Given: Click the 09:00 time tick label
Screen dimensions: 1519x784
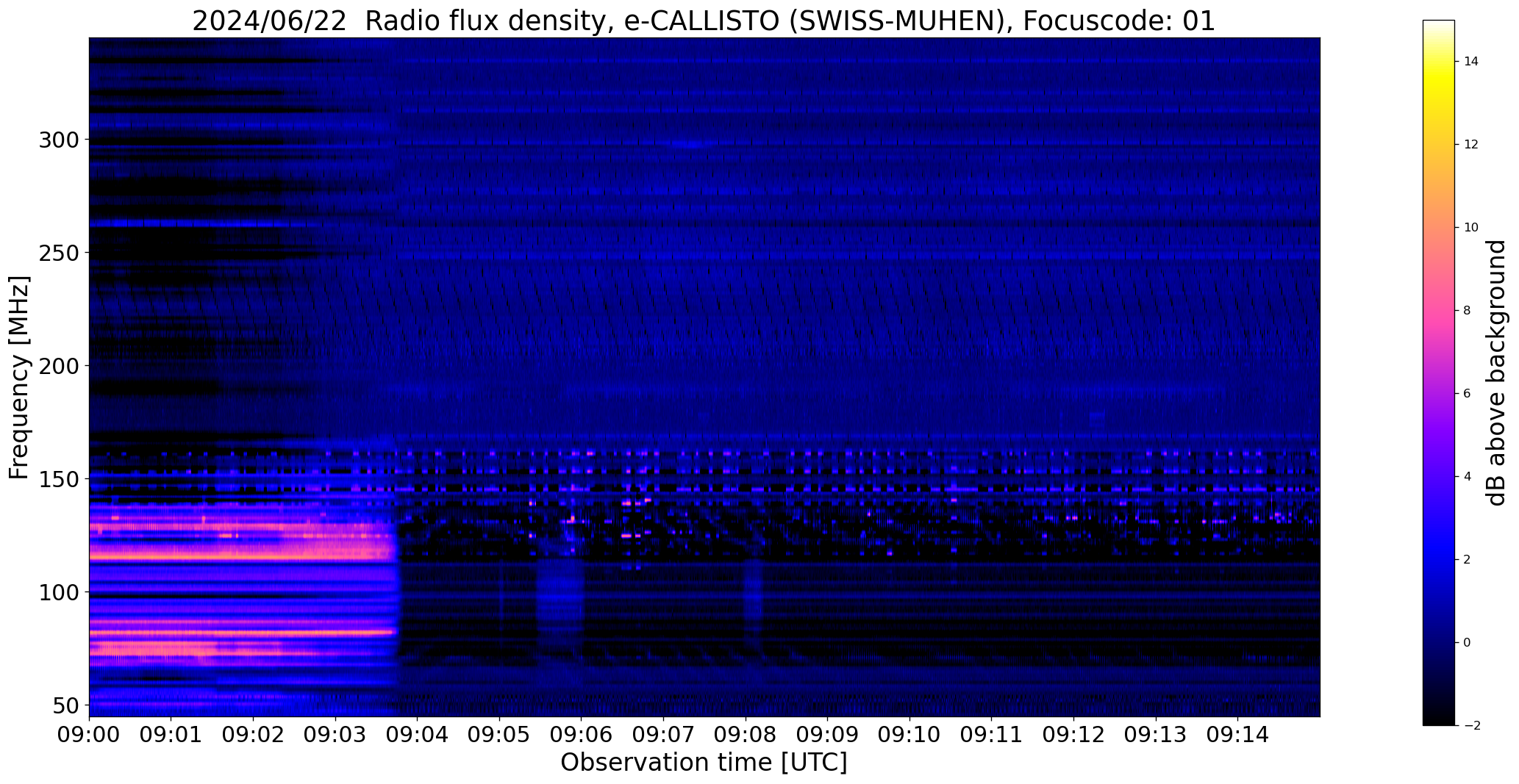Looking at the screenshot, I should coord(89,735).
